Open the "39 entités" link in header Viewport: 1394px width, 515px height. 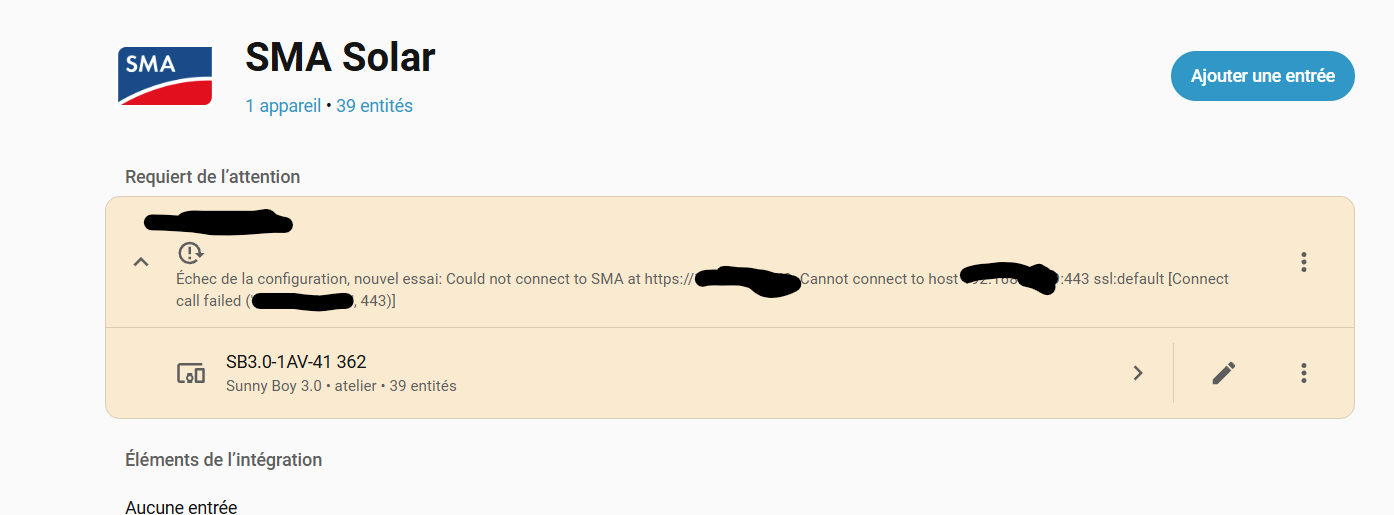point(374,106)
